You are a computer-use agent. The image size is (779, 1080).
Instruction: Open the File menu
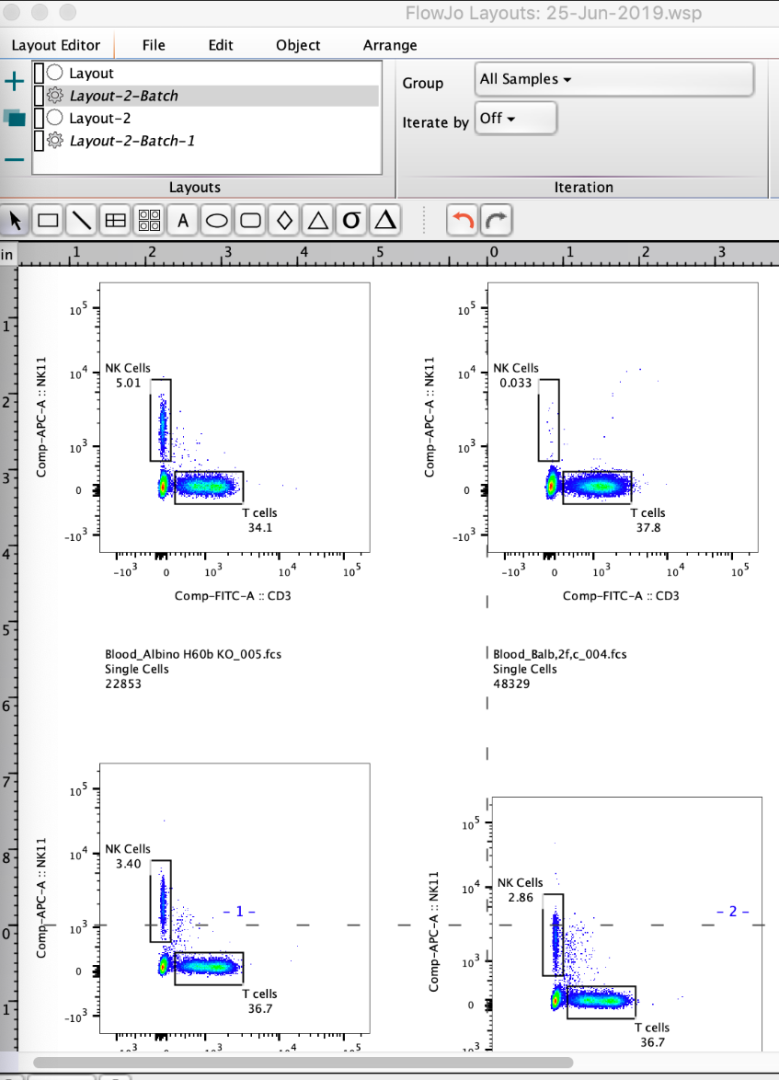click(x=154, y=45)
